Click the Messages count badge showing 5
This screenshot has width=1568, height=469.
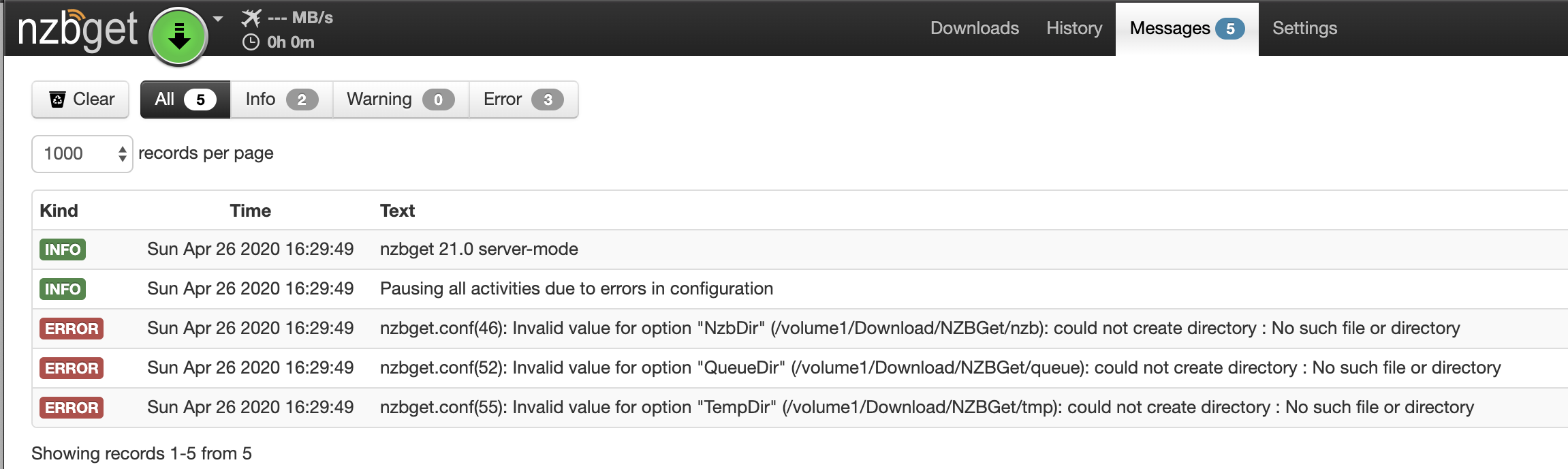(x=1229, y=29)
